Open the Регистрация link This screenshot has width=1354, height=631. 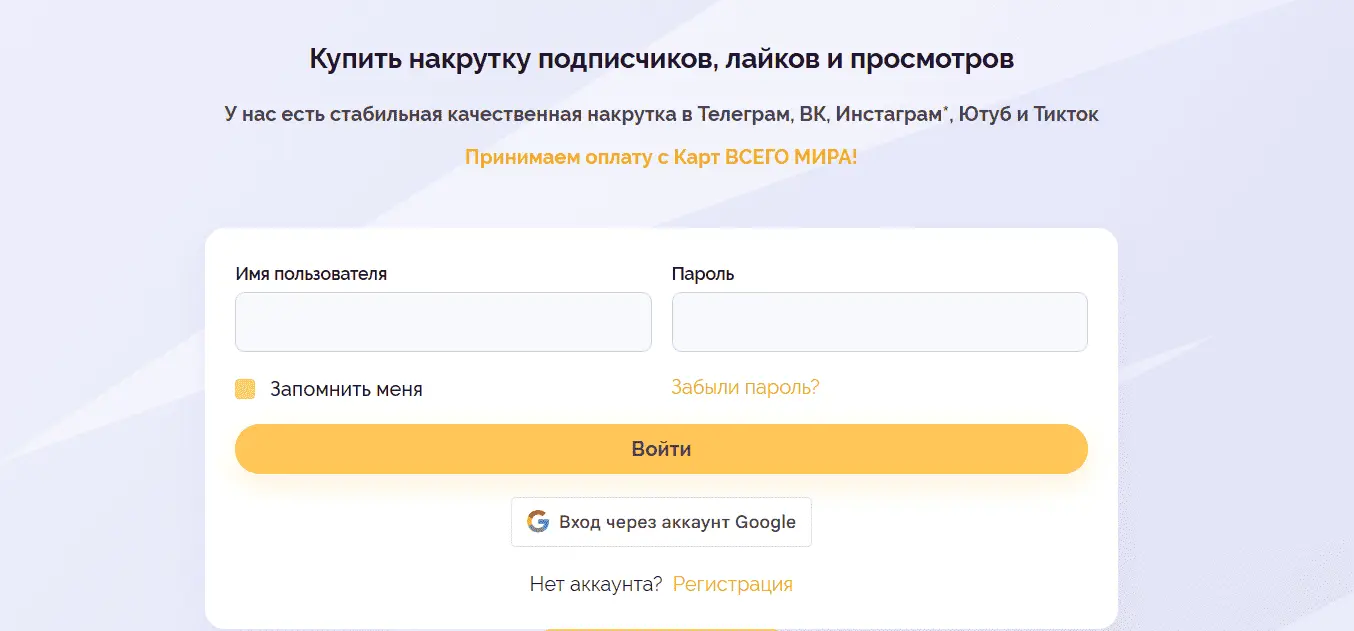point(732,584)
